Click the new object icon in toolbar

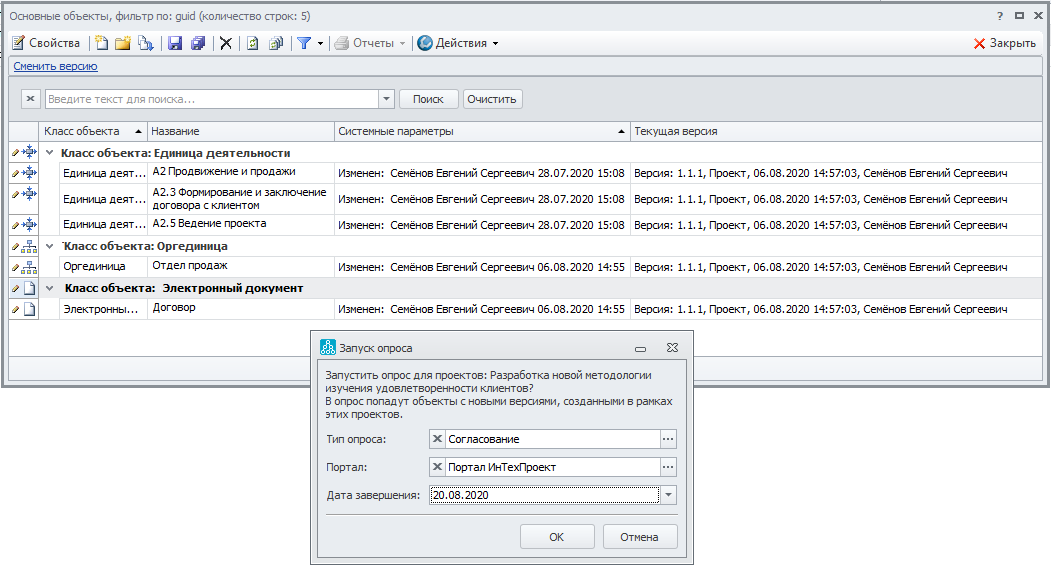pos(100,43)
